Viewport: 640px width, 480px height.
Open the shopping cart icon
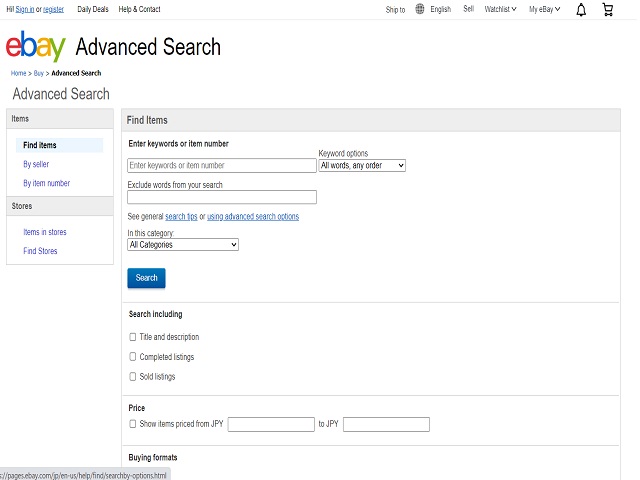tap(608, 9)
